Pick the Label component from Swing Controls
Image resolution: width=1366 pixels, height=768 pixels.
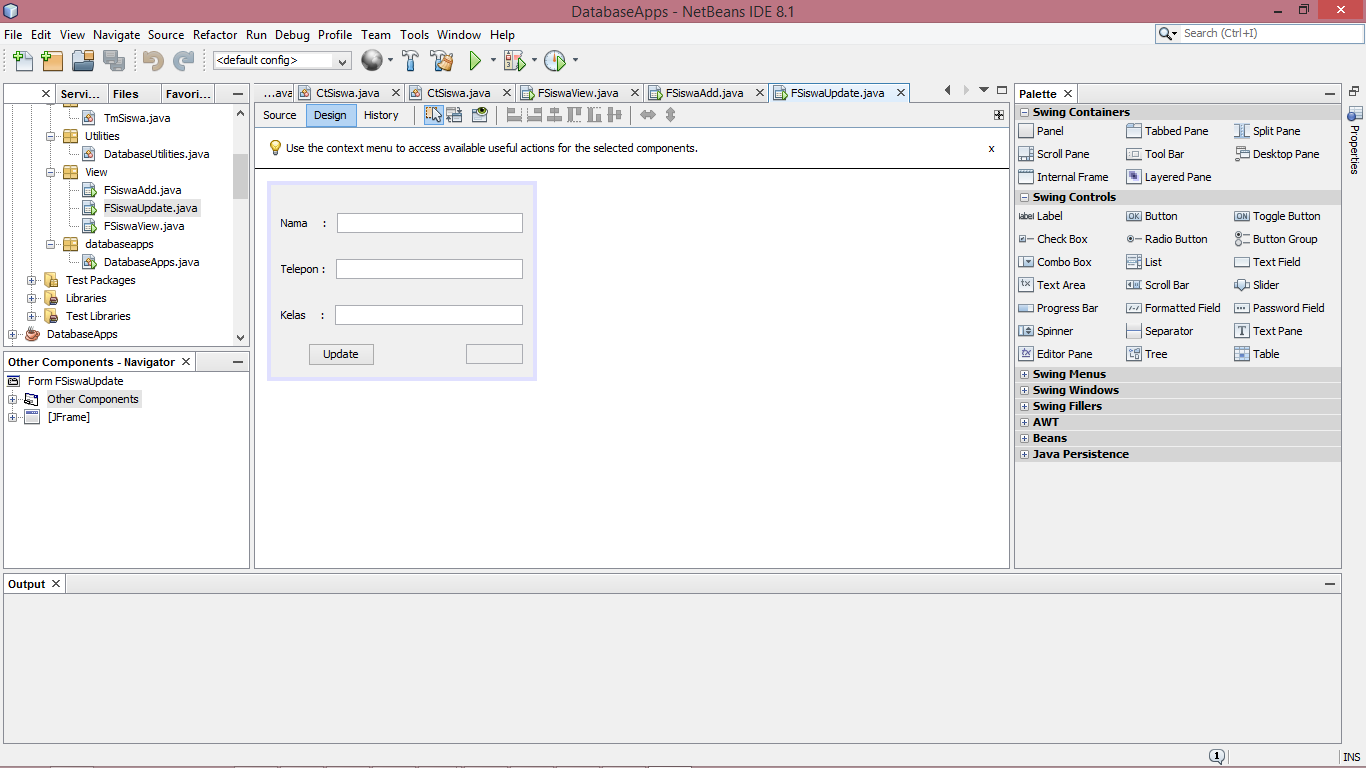pyautogui.click(x=1041, y=216)
